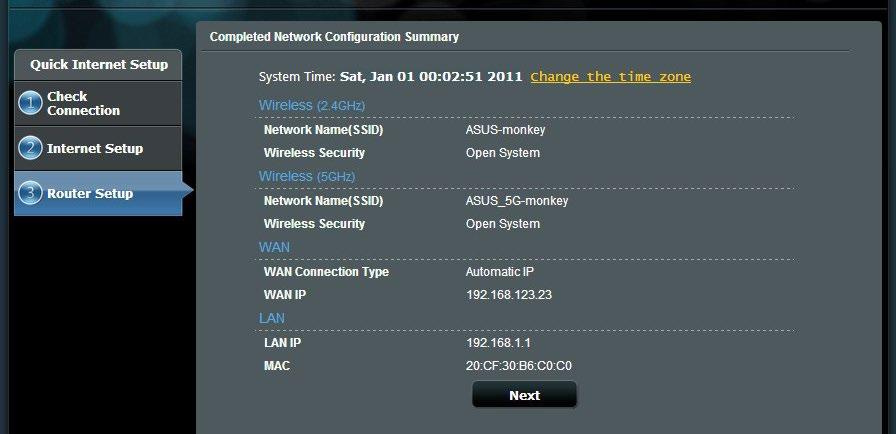Click the ASUS-monkey SSID value
896x434 pixels.
pos(505,130)
